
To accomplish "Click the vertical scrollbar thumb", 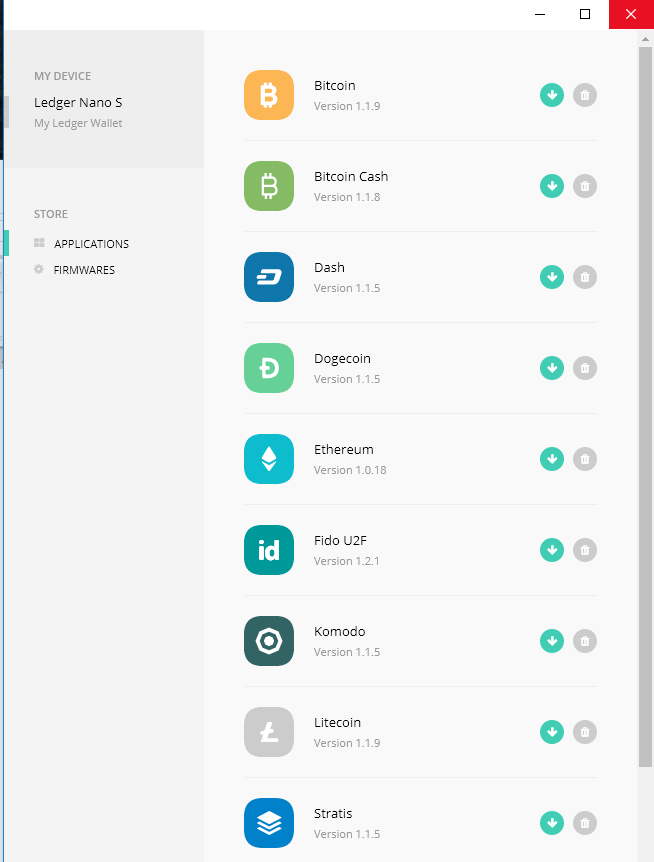I will click(645, 407).
